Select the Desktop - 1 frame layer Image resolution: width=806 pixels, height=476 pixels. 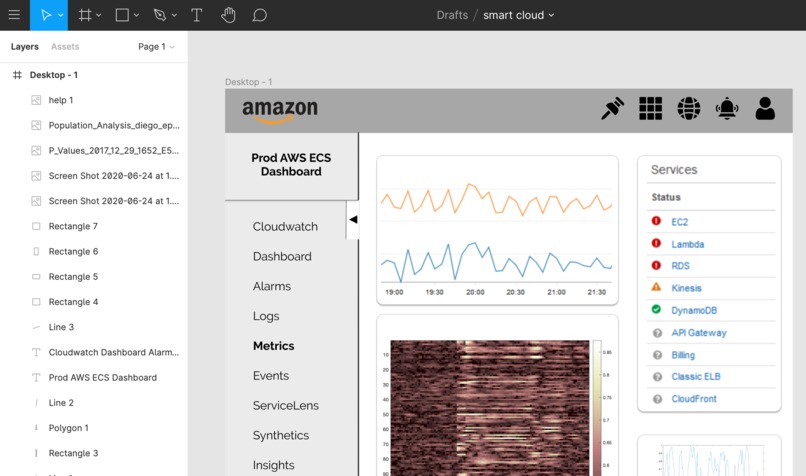pos(94,75)
